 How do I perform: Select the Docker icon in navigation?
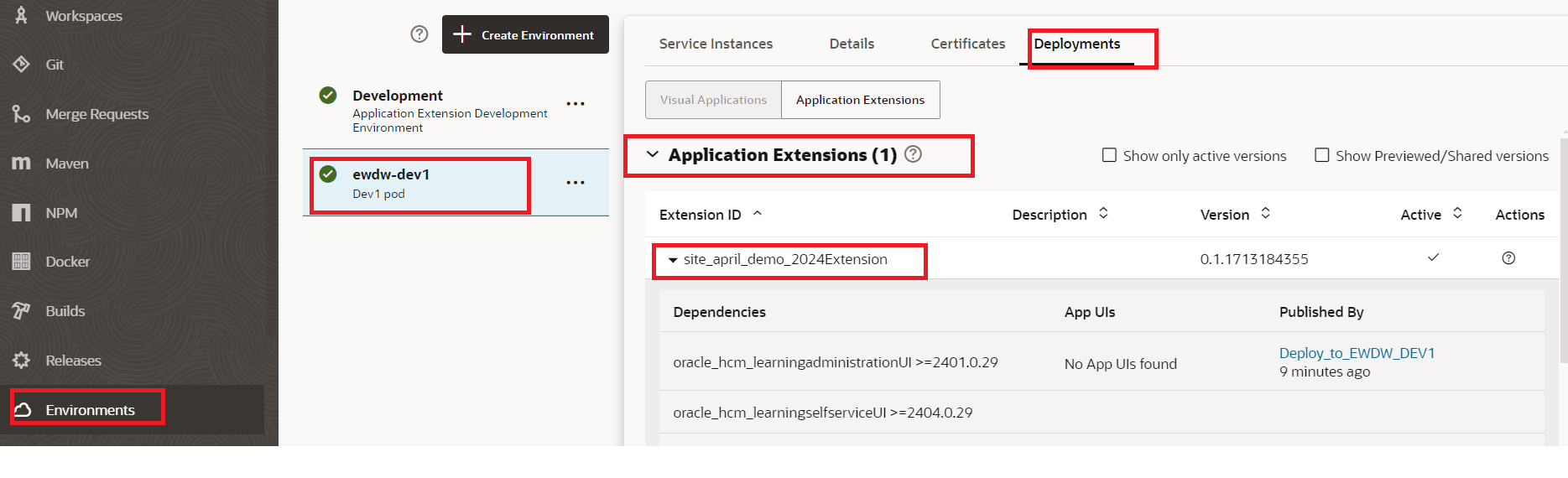pyautogui.click(x=21, y=262)
